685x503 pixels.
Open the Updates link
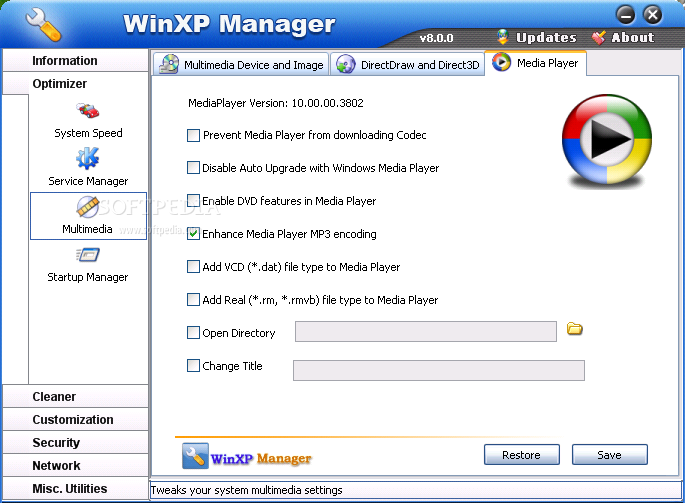[x=546, y=38]
